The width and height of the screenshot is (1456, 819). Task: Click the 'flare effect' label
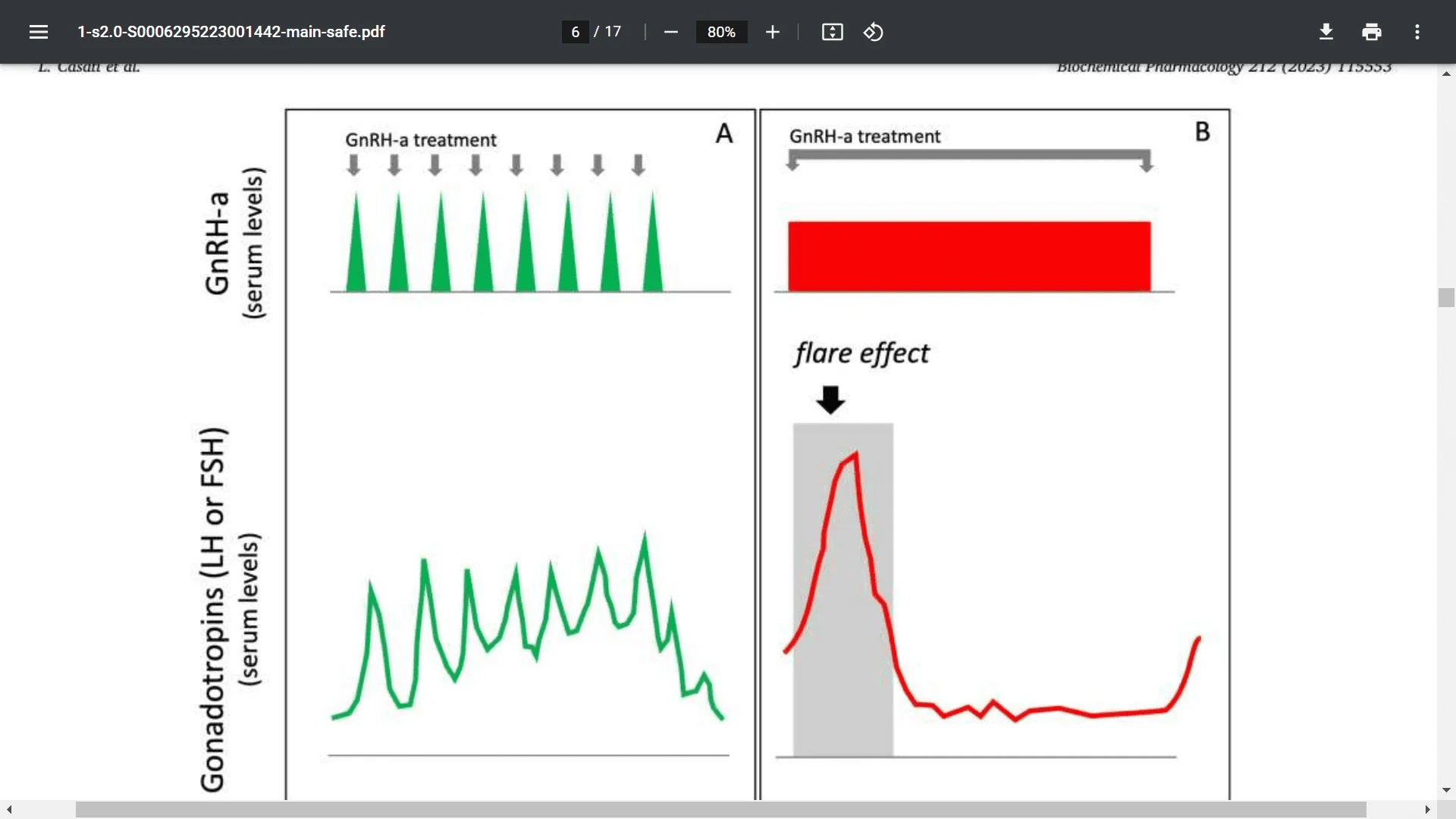[x=861, y=353]
